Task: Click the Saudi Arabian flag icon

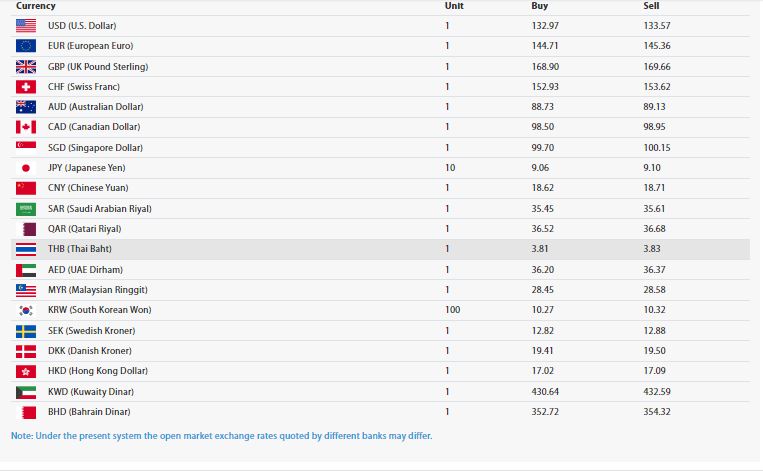Action: pos(26,209)
